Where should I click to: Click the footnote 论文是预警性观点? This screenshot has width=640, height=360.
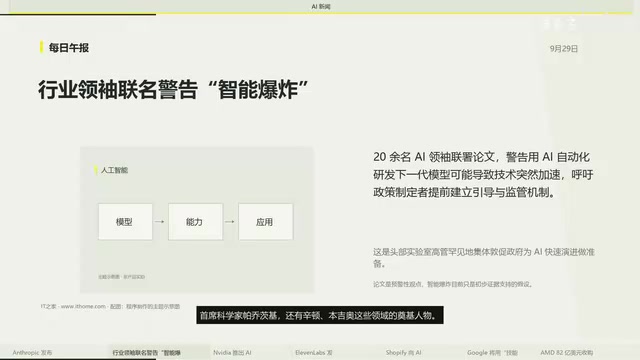(x=453, y=284)
